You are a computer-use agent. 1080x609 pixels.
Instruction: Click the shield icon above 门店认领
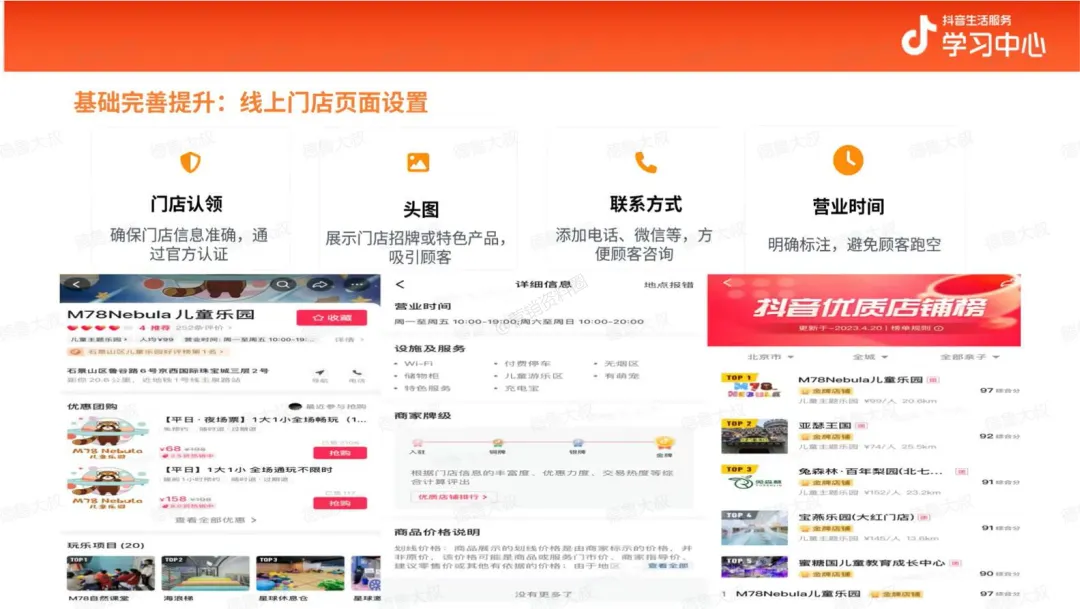190,163
